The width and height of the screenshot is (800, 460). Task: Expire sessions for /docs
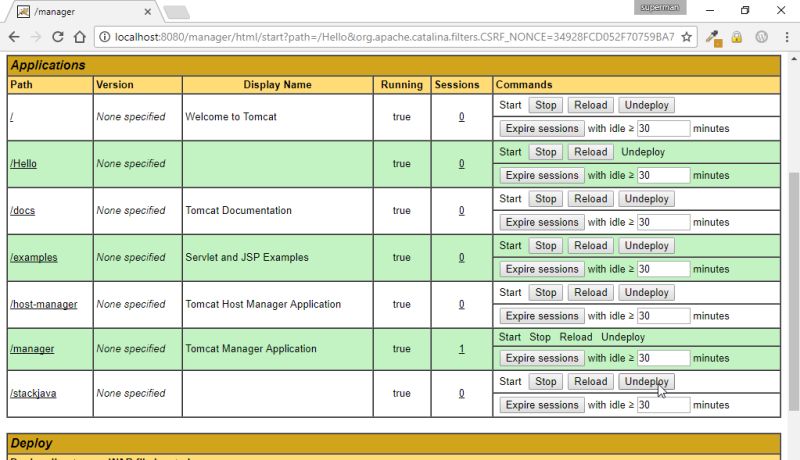pos(542,222)
